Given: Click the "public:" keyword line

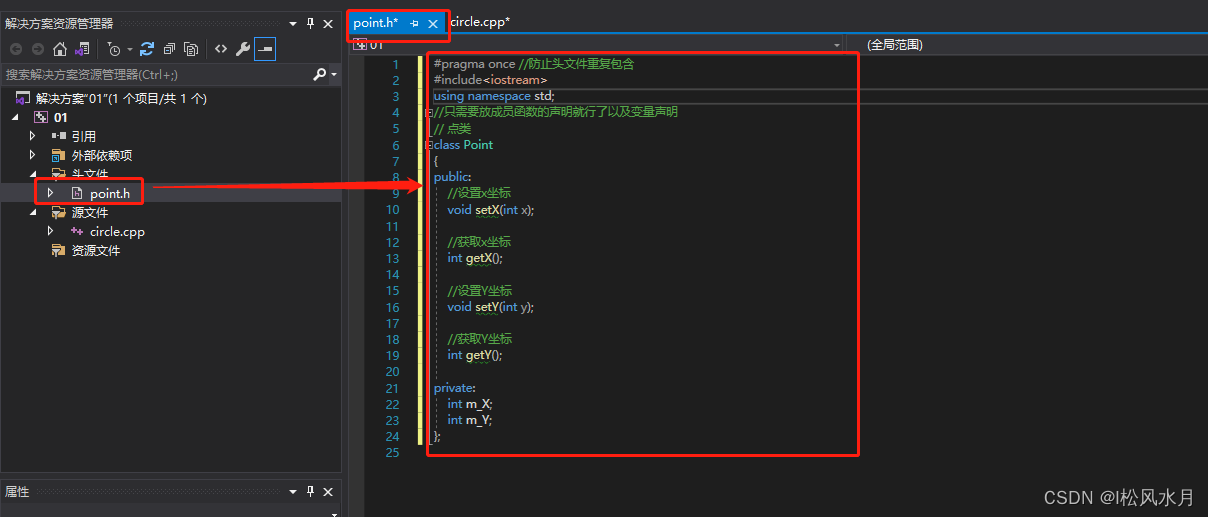Looking at the screenshot, I should click(x=452, y=177).
